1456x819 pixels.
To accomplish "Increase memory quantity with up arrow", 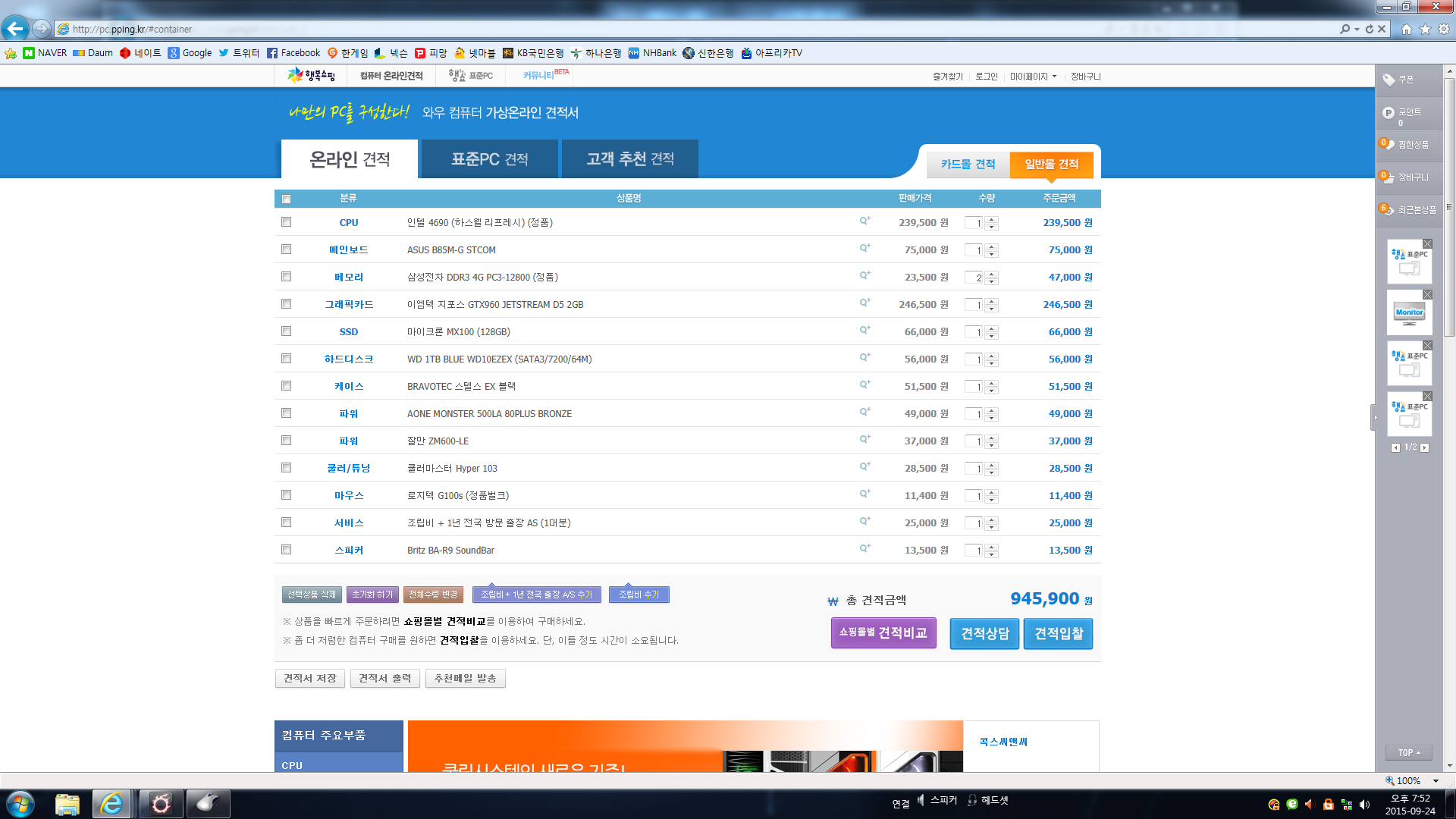I will pos(992,274).
